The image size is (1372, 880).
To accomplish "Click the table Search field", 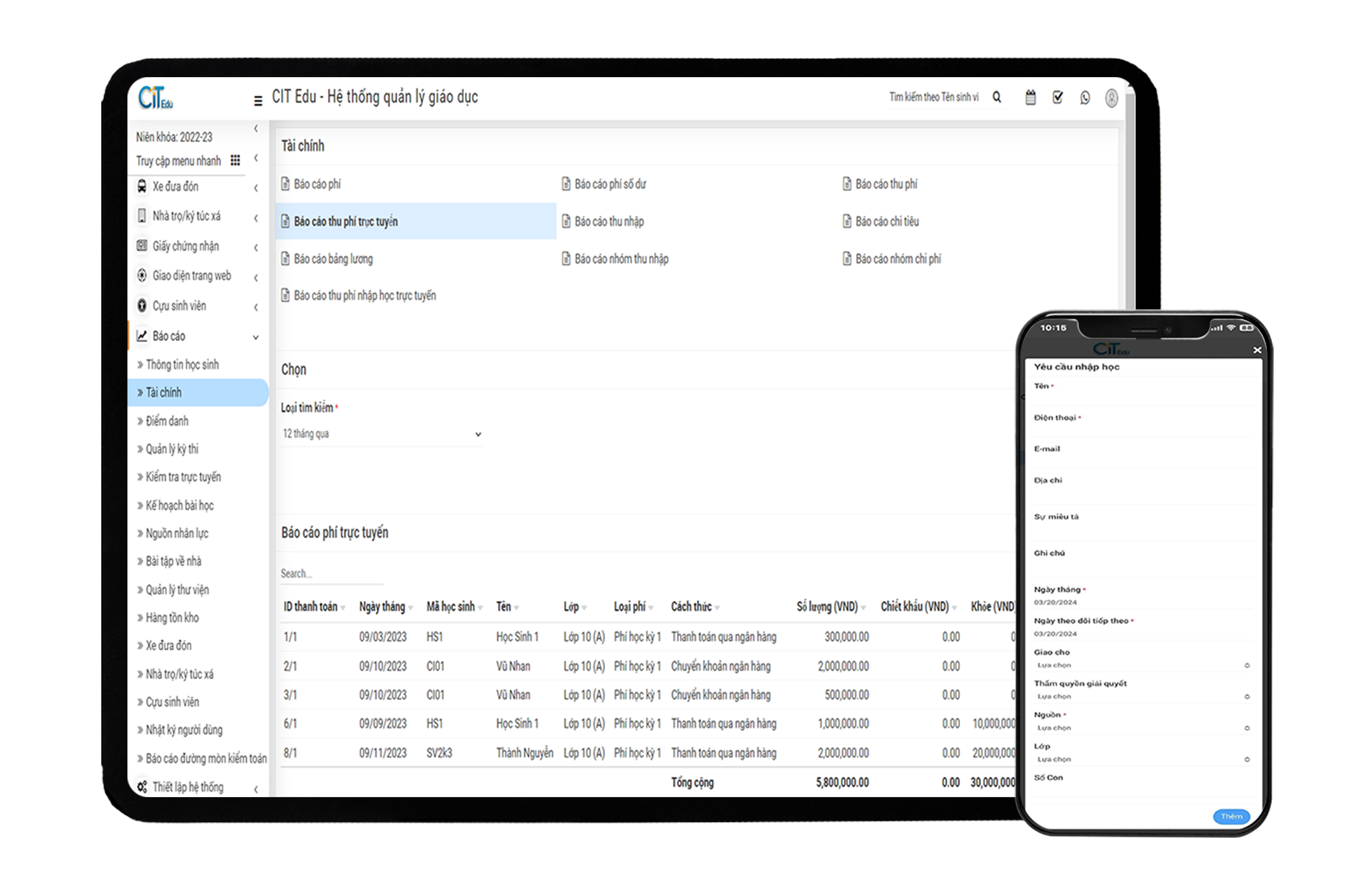I will click(332, 573).
